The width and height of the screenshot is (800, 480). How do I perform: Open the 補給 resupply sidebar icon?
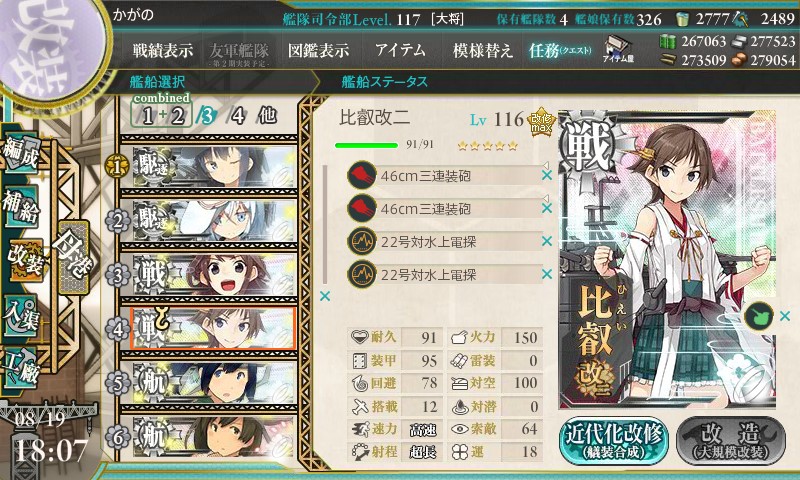(21, 207)
